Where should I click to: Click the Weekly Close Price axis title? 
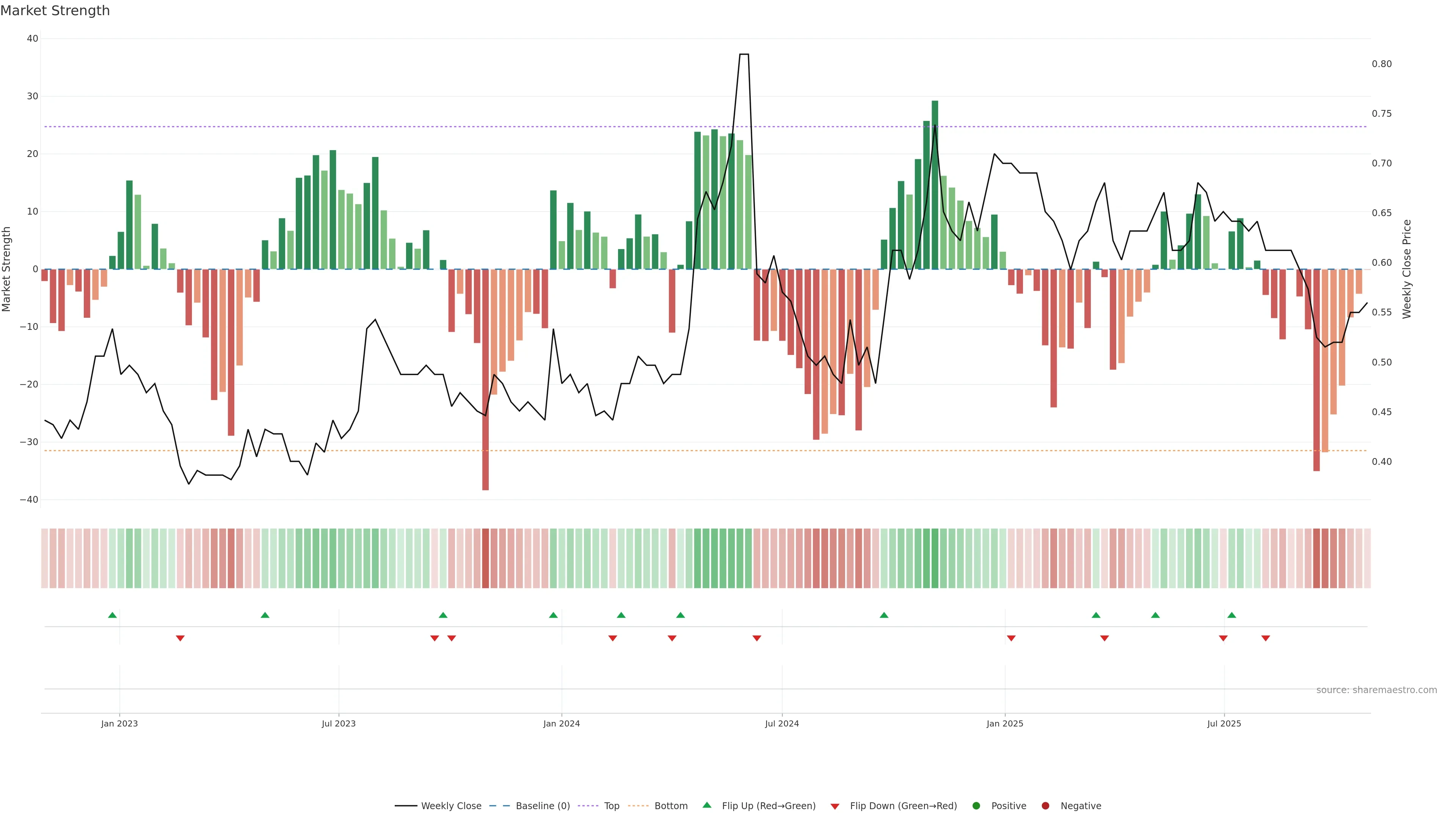pyautogui.click(x=1407, y=269)
